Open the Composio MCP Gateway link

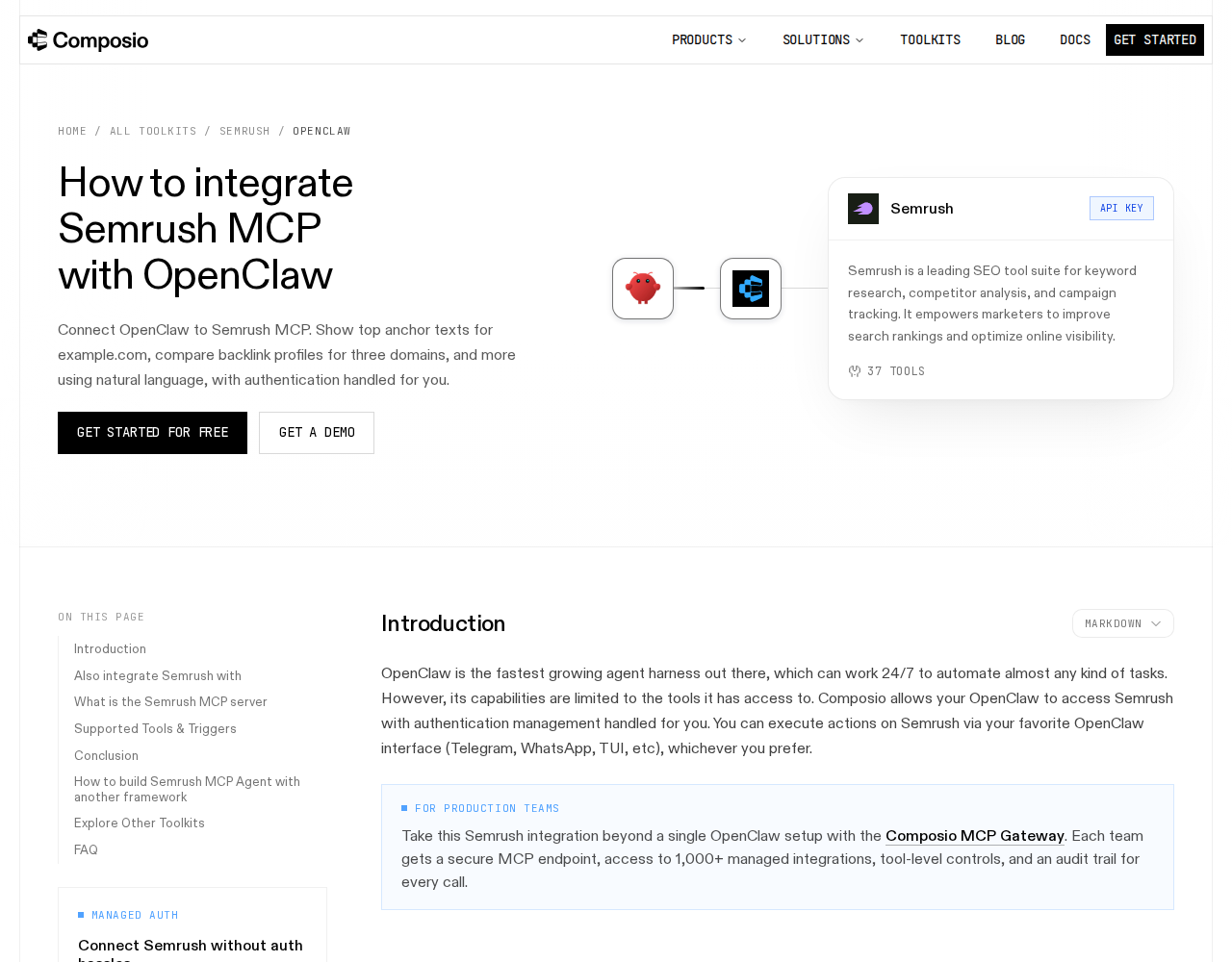point(974,836)
